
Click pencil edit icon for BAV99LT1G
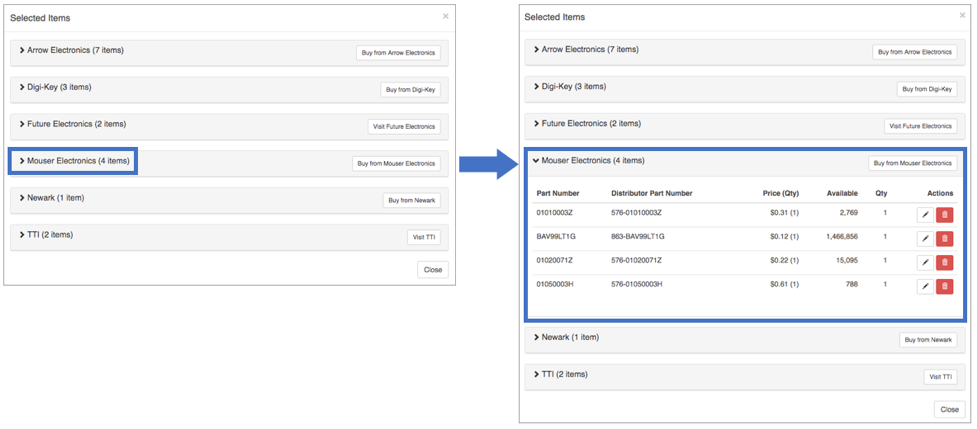point(925,238)
